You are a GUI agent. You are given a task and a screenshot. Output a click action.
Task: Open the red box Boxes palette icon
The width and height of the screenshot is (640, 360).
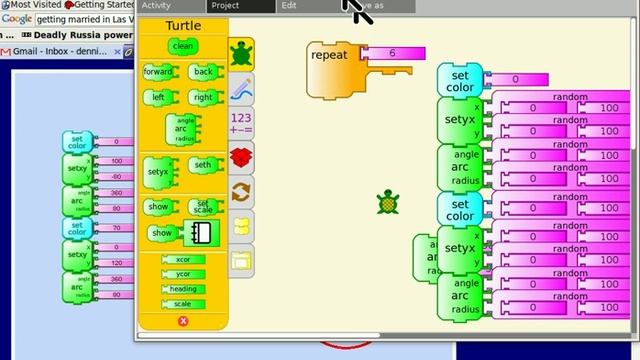click(241, 158)
